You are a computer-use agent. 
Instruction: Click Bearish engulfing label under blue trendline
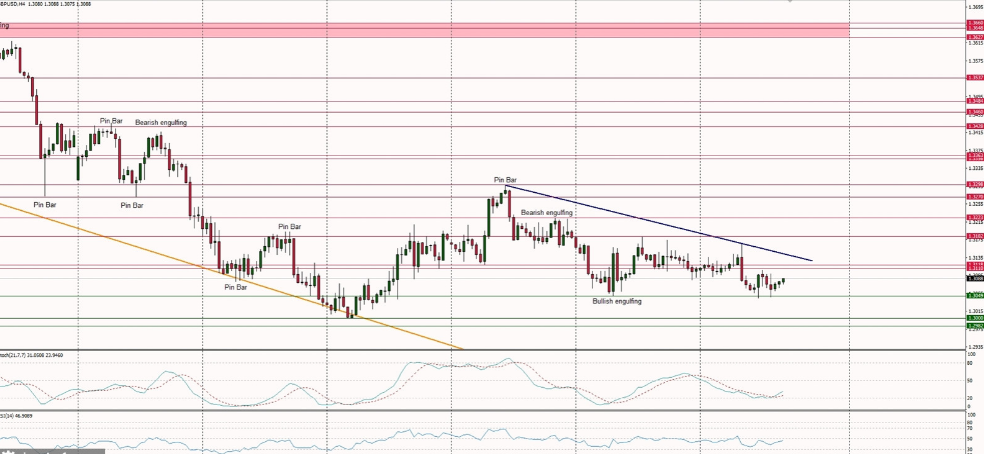click(x=546, y=212)
